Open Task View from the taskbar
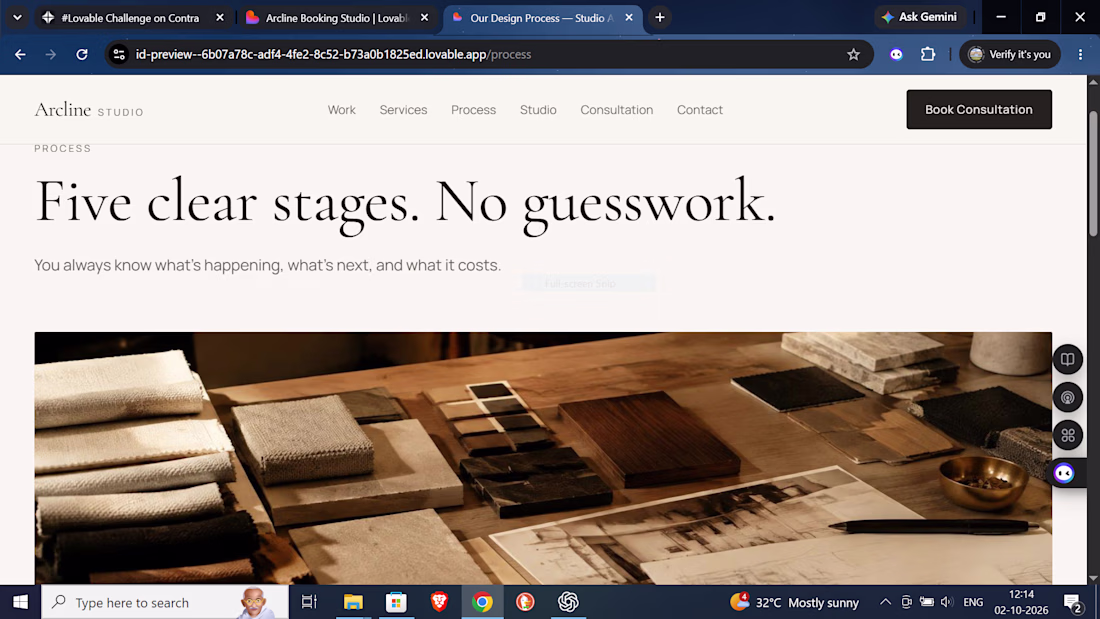The width and height of the screenshot is (1100, 619). [x=309, y=602]
